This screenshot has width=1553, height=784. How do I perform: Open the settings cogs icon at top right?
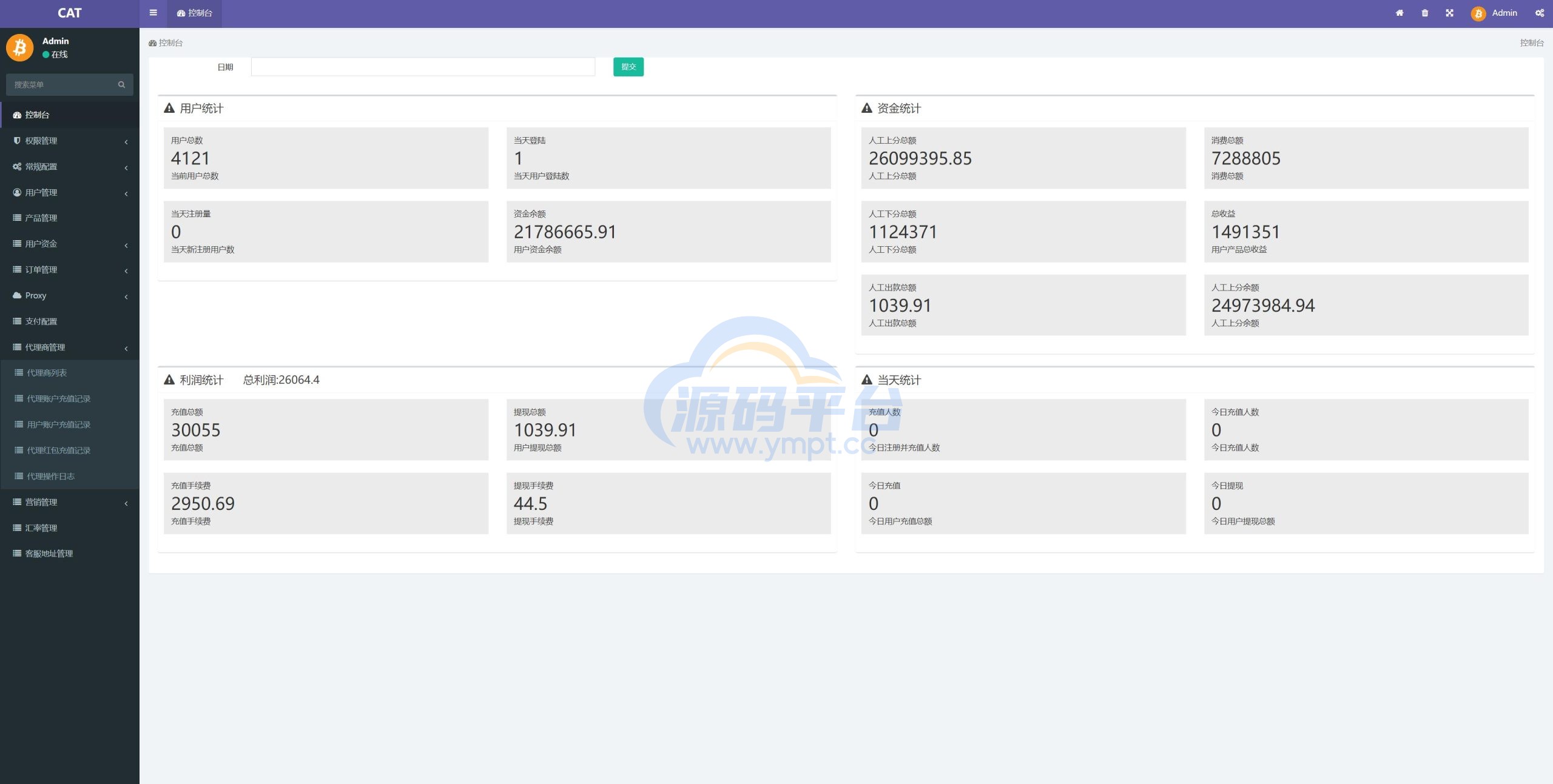coord(1540,13)
